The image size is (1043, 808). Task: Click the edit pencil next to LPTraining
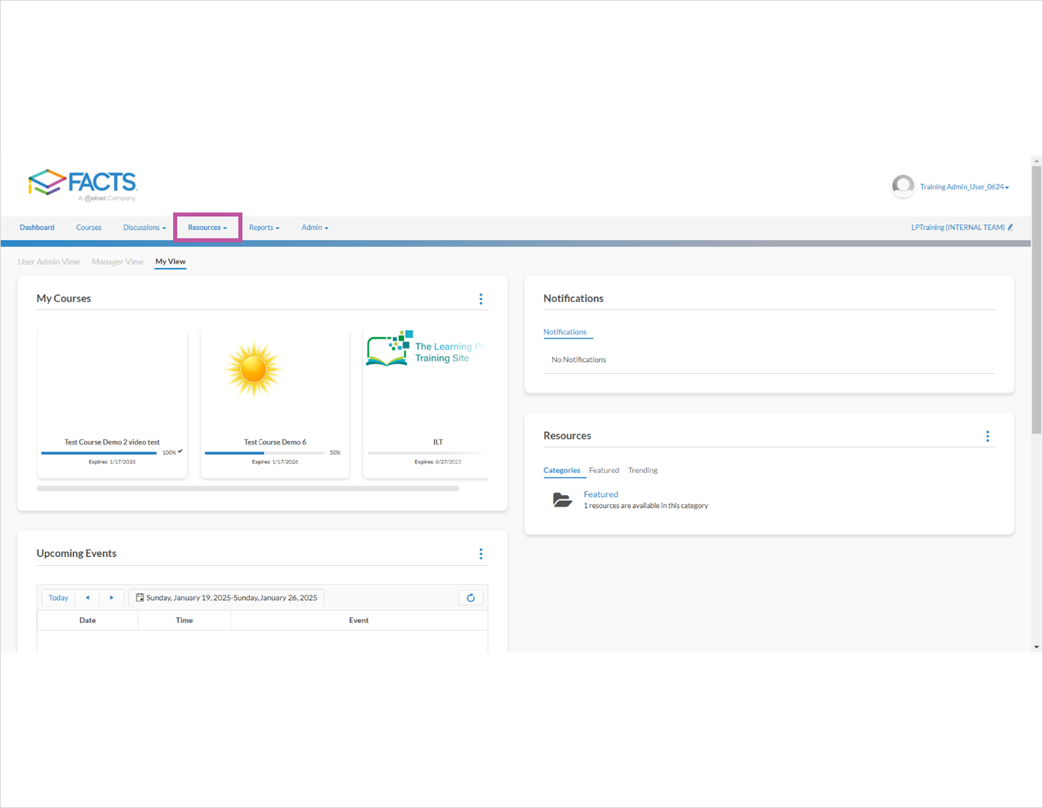1009,227
